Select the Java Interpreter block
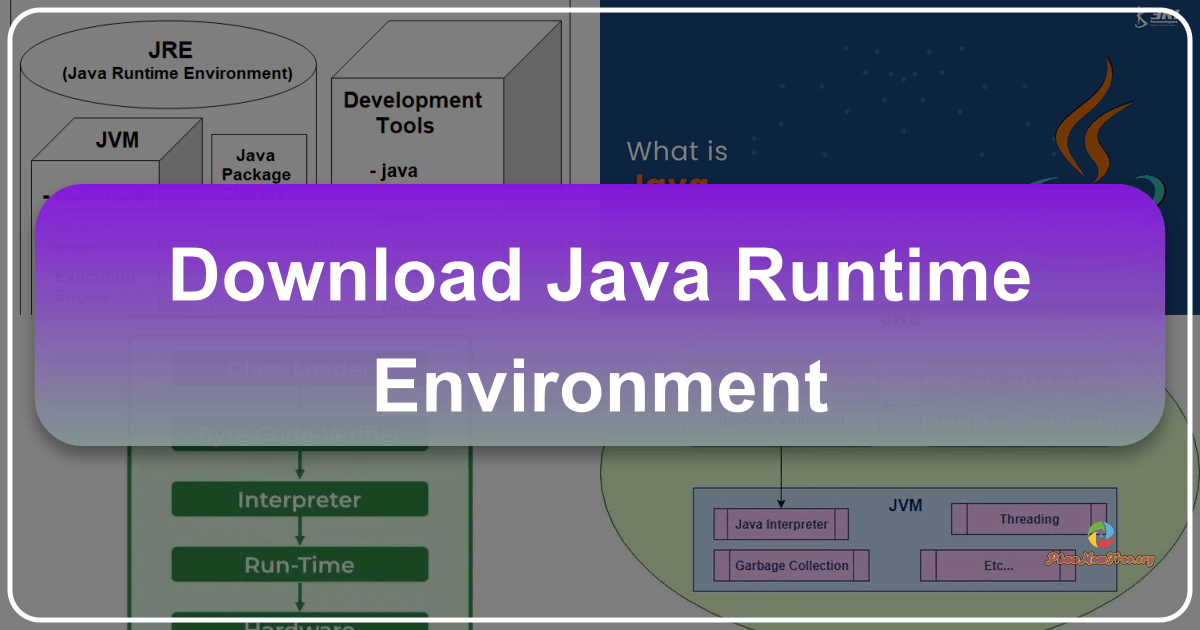1200x630 pixels. pos(780,523)
